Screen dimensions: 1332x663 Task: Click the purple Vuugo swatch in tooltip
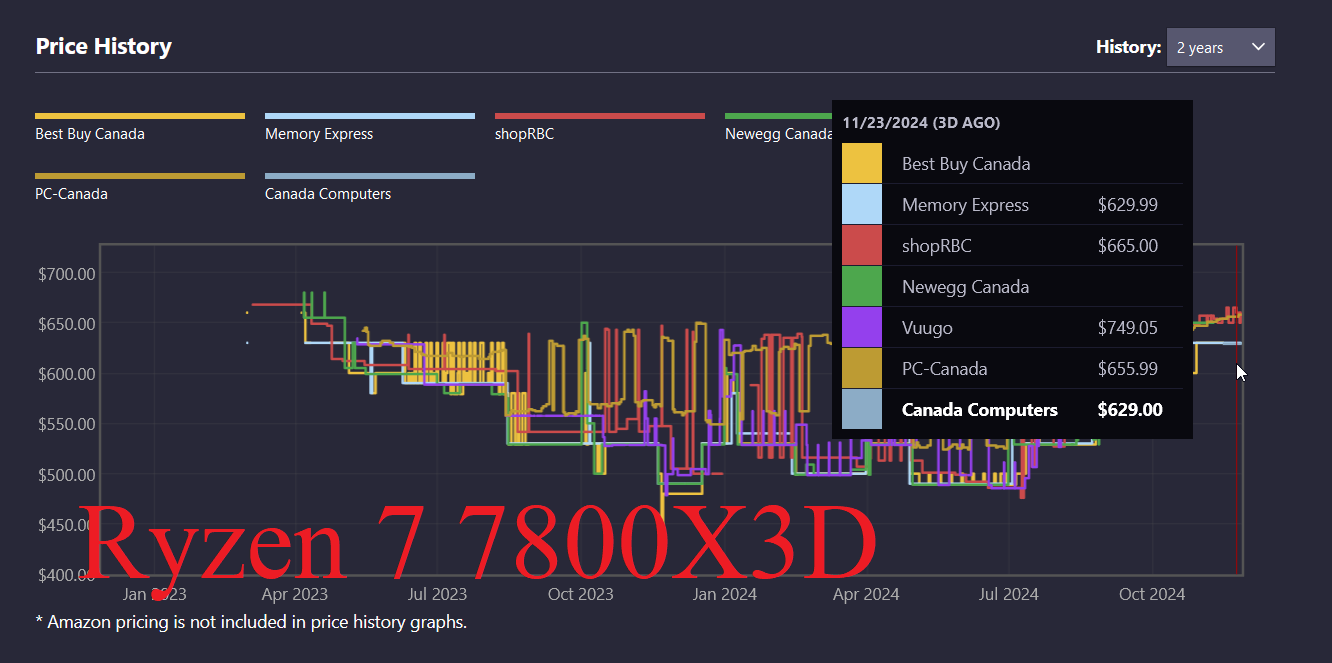862,327
